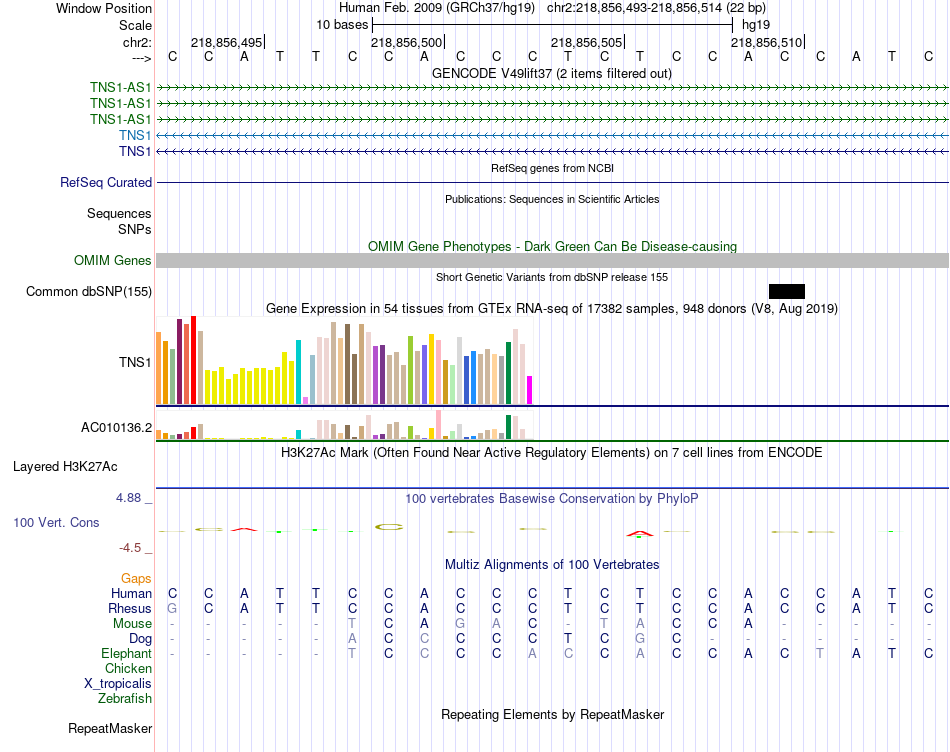950x752 pixels.
Task: Select the Human alignment row label
Action: tap(131, 593)
